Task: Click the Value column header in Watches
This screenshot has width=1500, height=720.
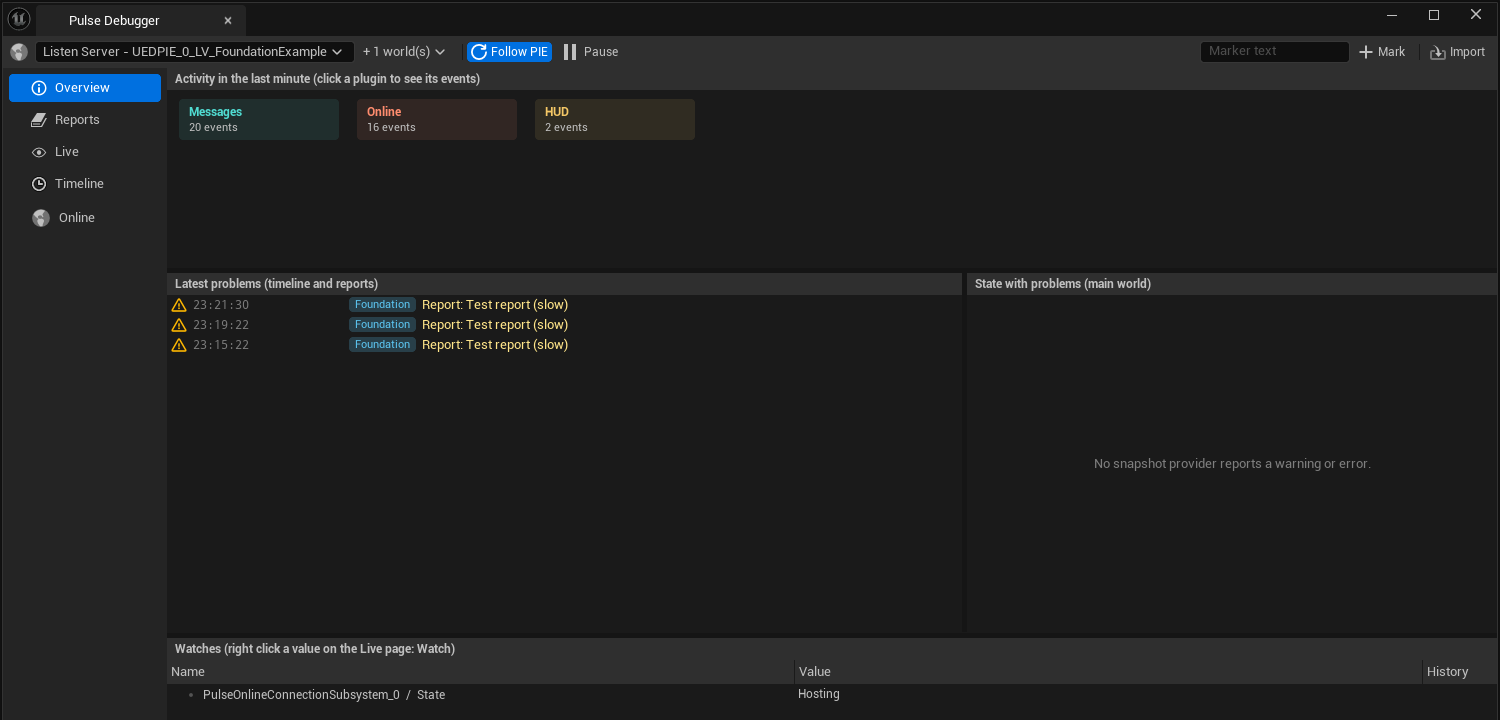Action: pyautogui.click(x=1109, y=672)
